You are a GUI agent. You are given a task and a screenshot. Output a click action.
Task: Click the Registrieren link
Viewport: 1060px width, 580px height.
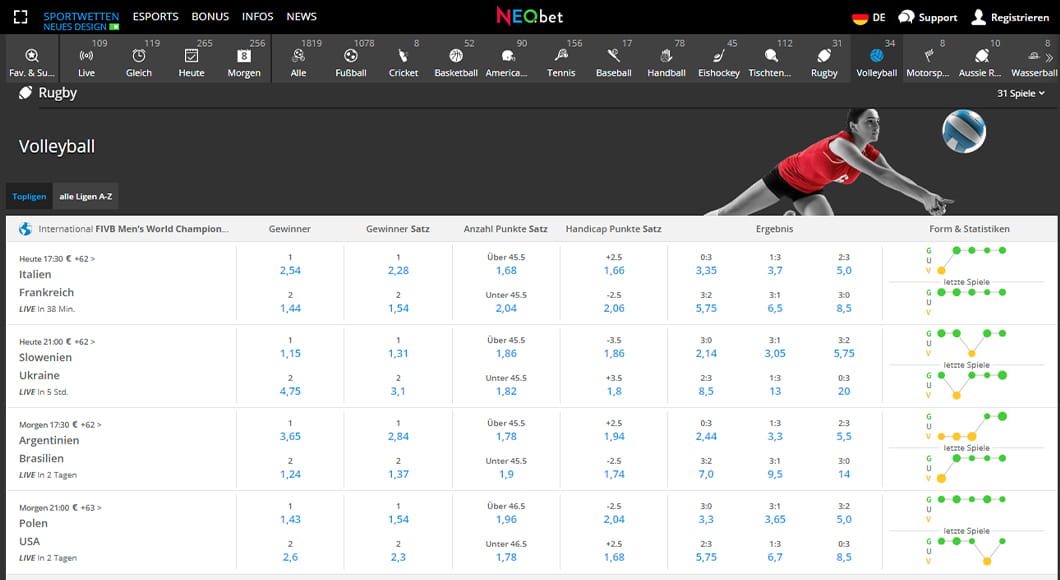(x=1010, y=18)
